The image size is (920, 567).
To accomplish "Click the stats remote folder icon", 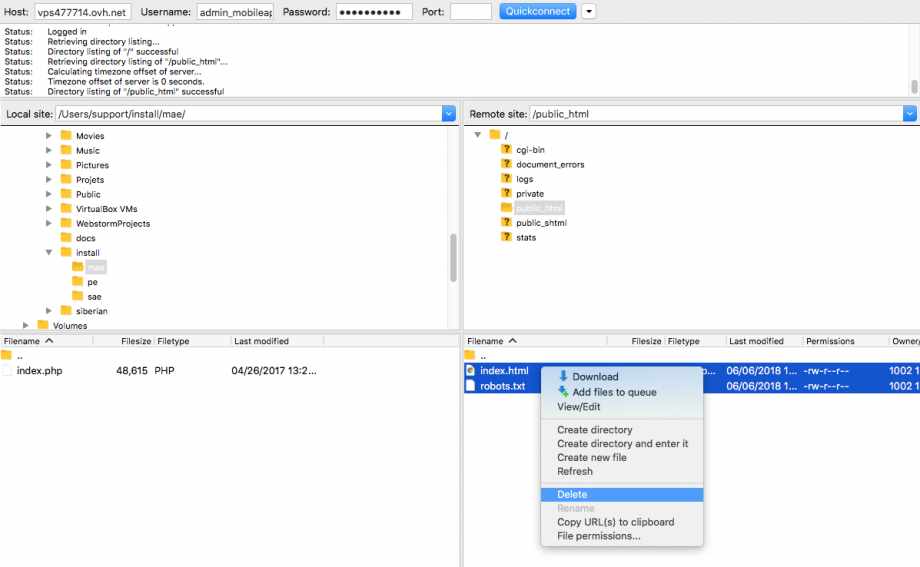I will [506, 237].
